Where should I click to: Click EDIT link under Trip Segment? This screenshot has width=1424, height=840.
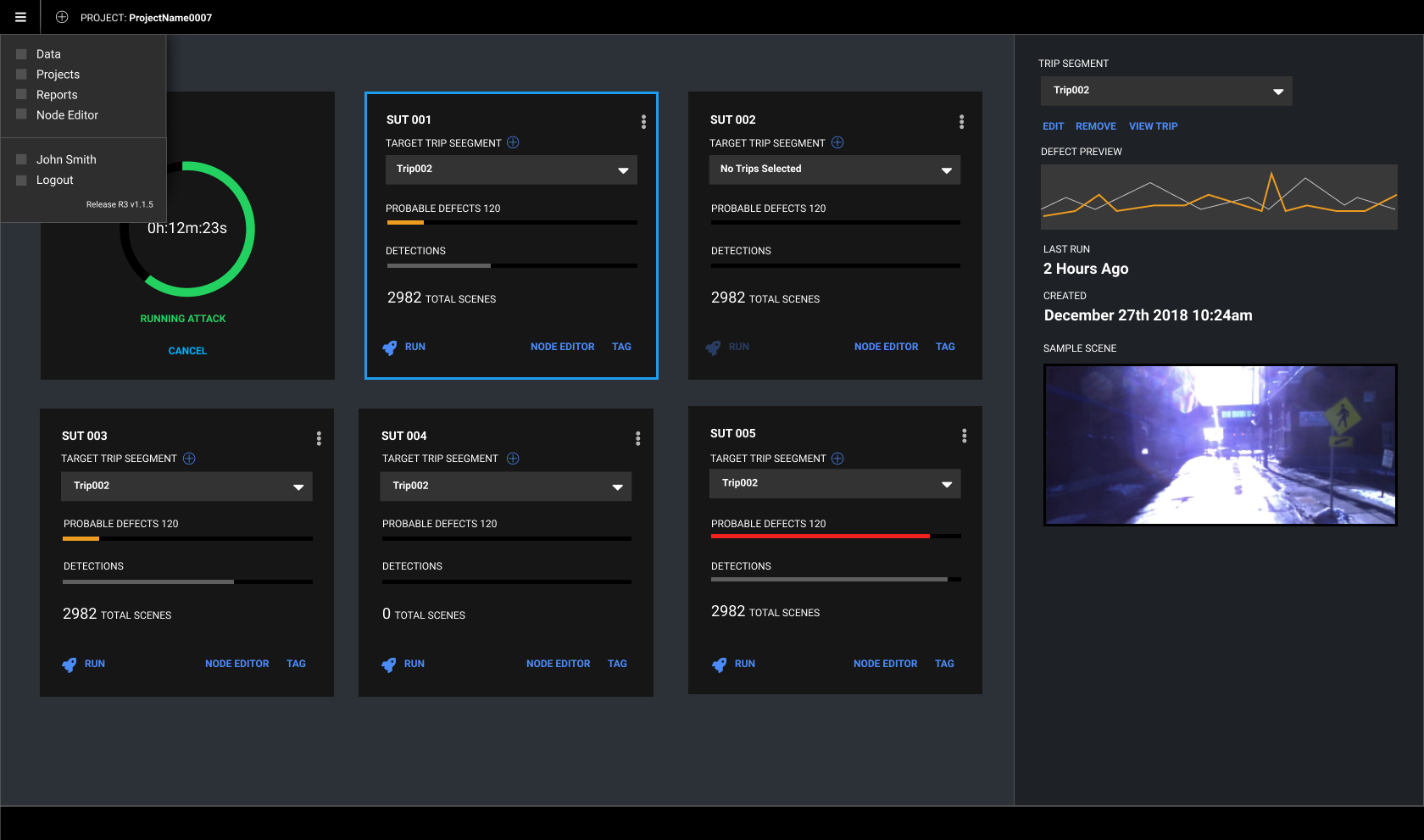[x=1053, y=126]
